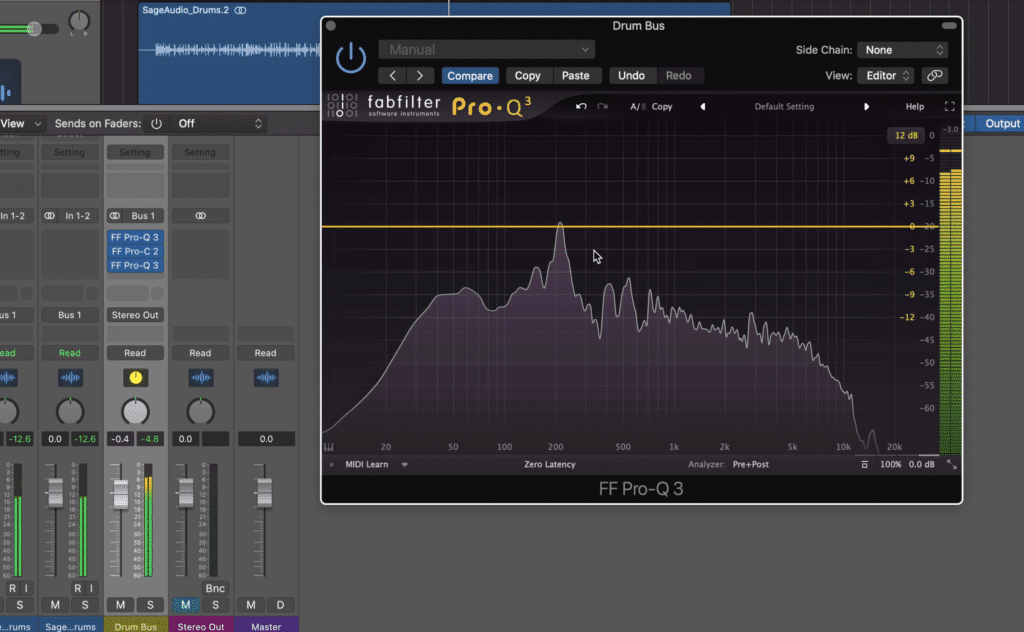Click the pan knob on Drum Bus strip

tap(135, 412)
